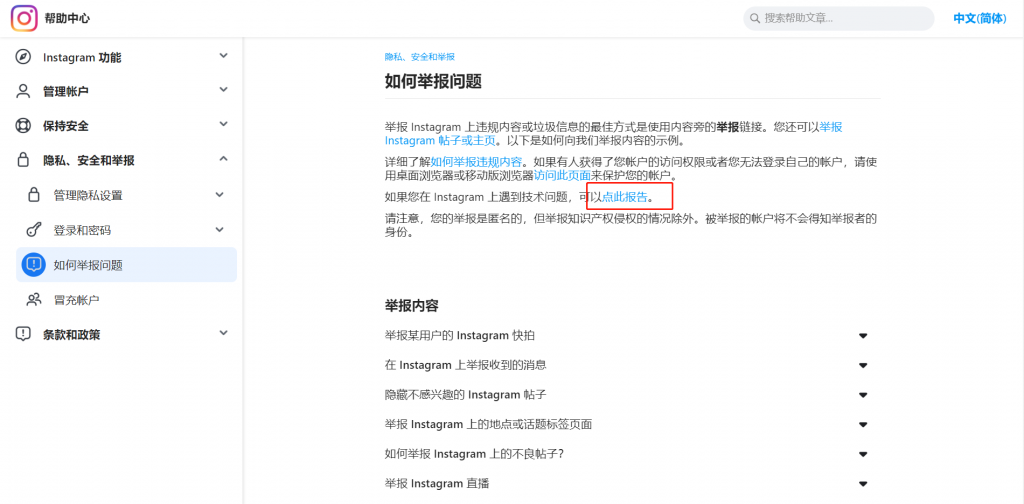Click the people icon beside 冒充帐户

[x=33, y=300]
